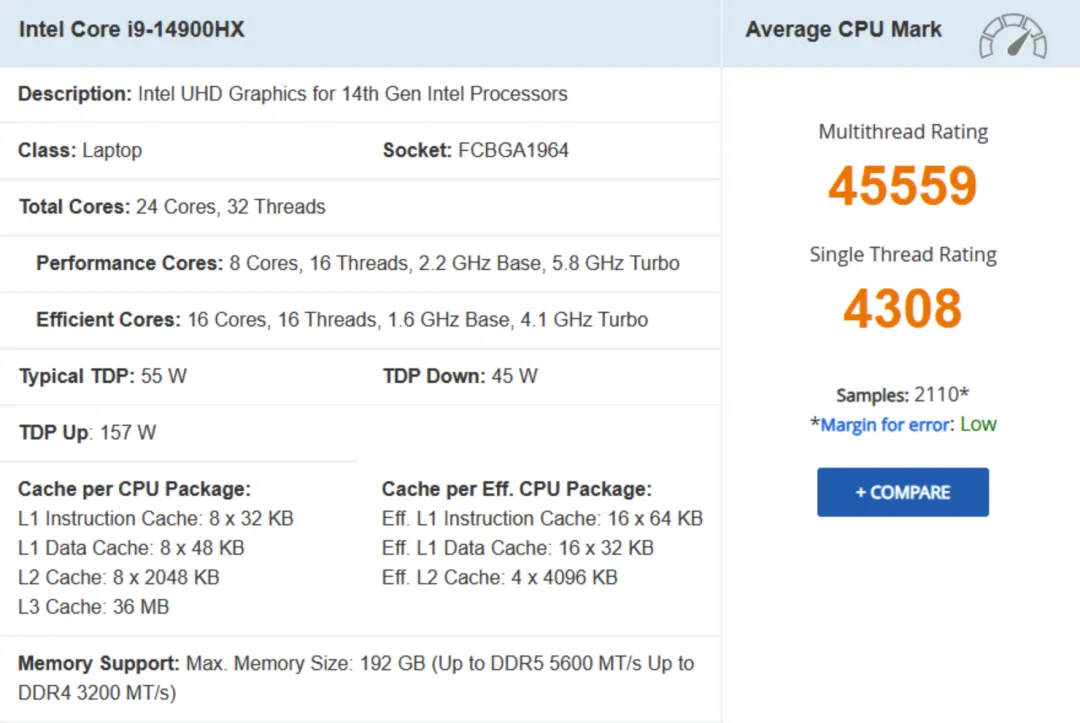1080x723 pixels.
Task: Select the TDP Up 157 W entry
Action: coord(85,432)
